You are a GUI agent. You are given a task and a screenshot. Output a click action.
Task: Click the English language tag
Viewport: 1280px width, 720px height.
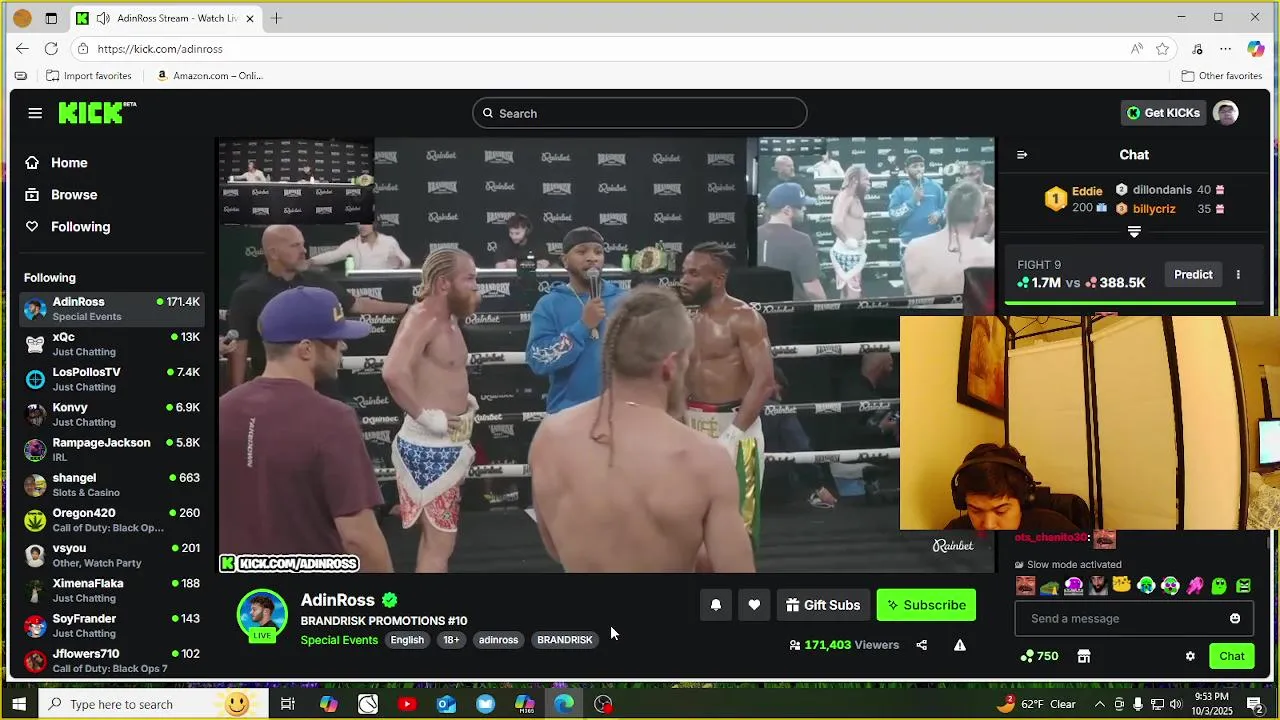tap(407, 640)
